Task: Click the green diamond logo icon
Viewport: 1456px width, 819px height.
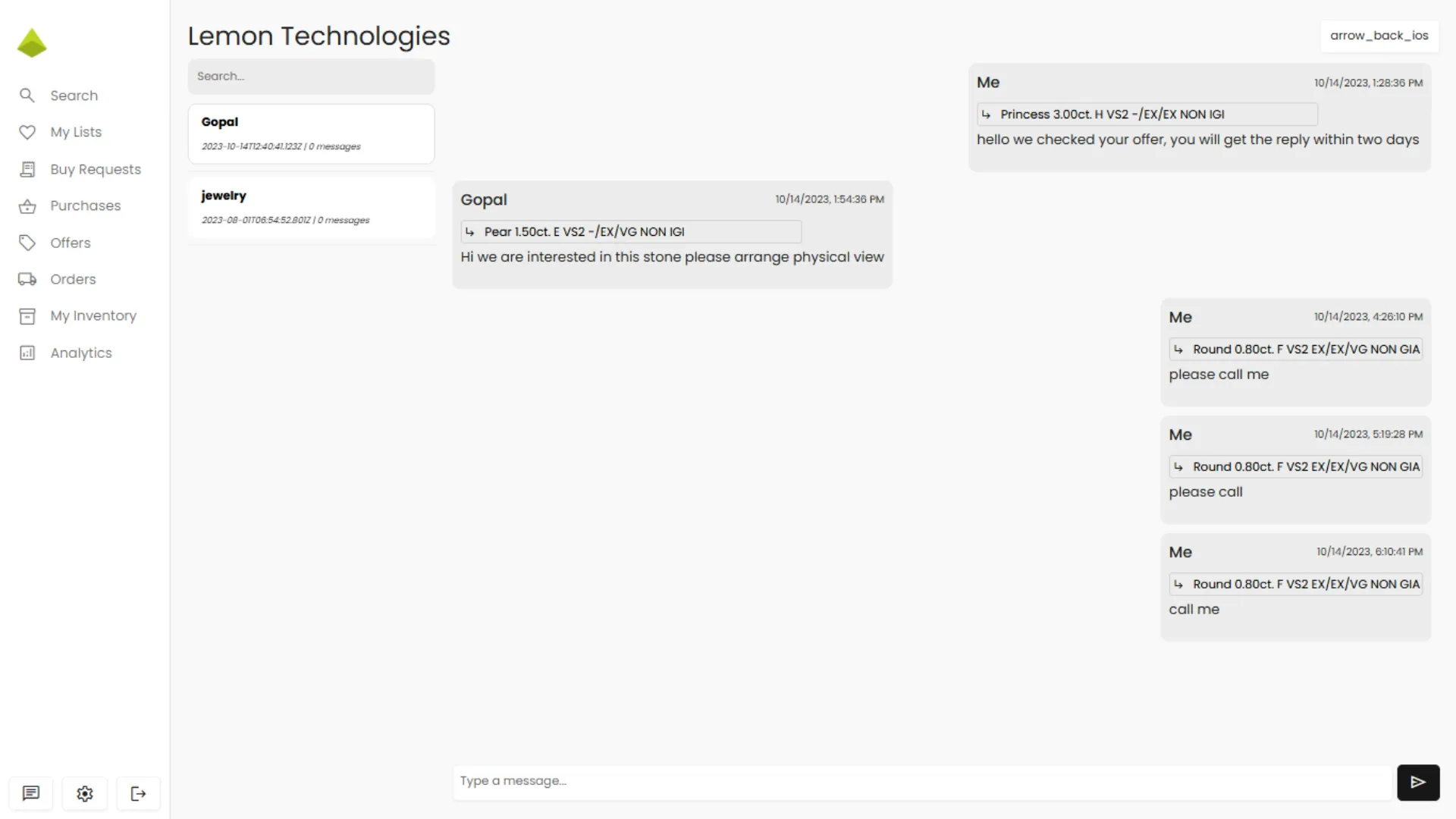Action: pyautogui.click(x=32, y=43)
